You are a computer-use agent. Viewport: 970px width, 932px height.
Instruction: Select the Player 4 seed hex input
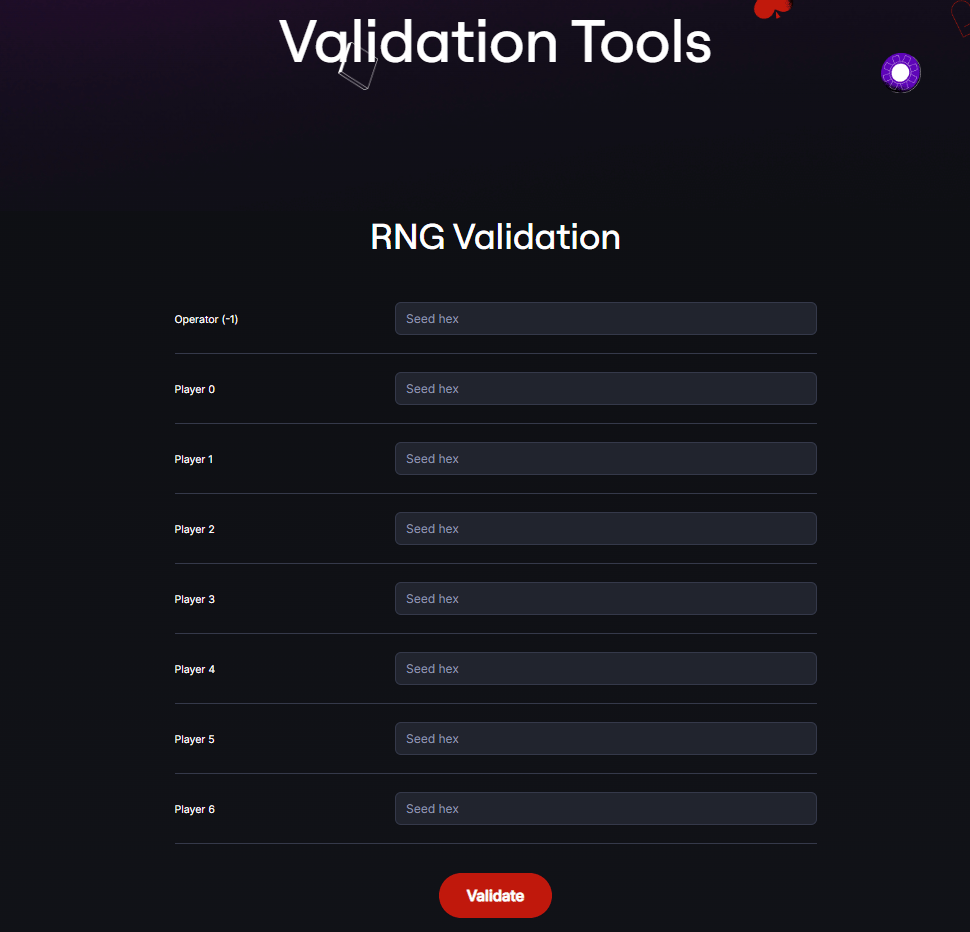(x=605, y=669)
